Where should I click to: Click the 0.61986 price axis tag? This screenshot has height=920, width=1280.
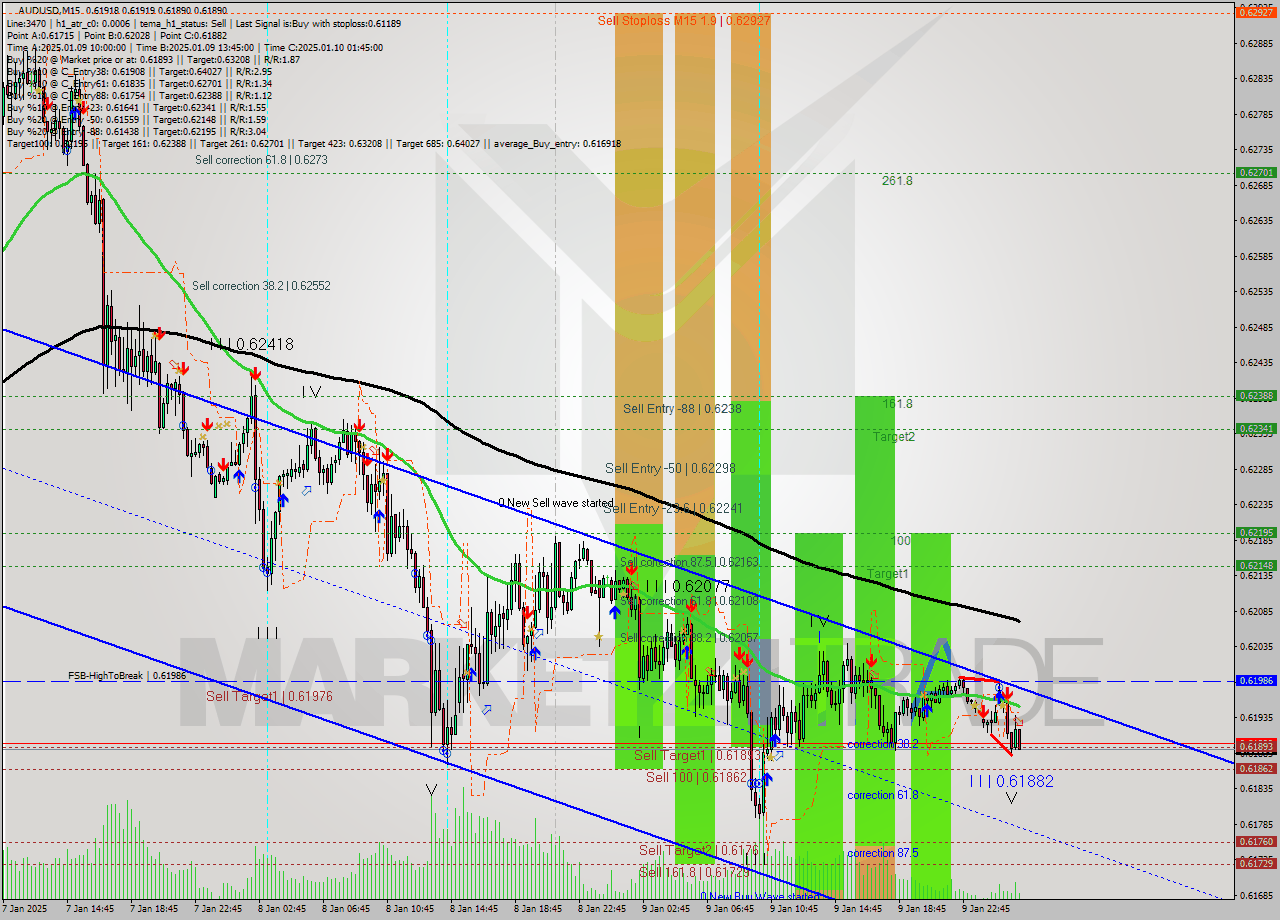1255,681
